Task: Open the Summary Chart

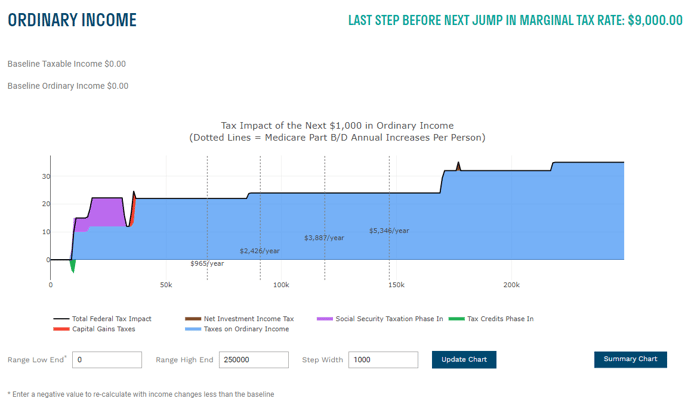Action: point(631,359)
